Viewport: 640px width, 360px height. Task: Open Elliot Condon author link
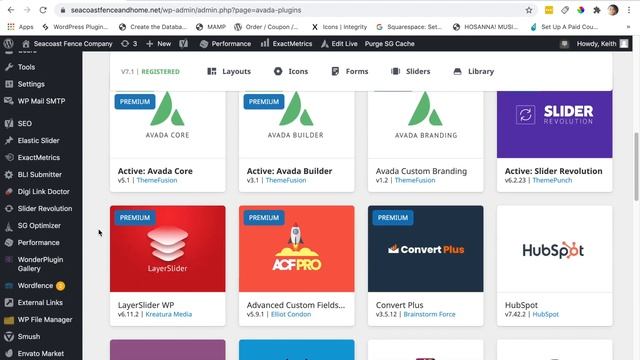pyautogui.click(x=291, y=314)
